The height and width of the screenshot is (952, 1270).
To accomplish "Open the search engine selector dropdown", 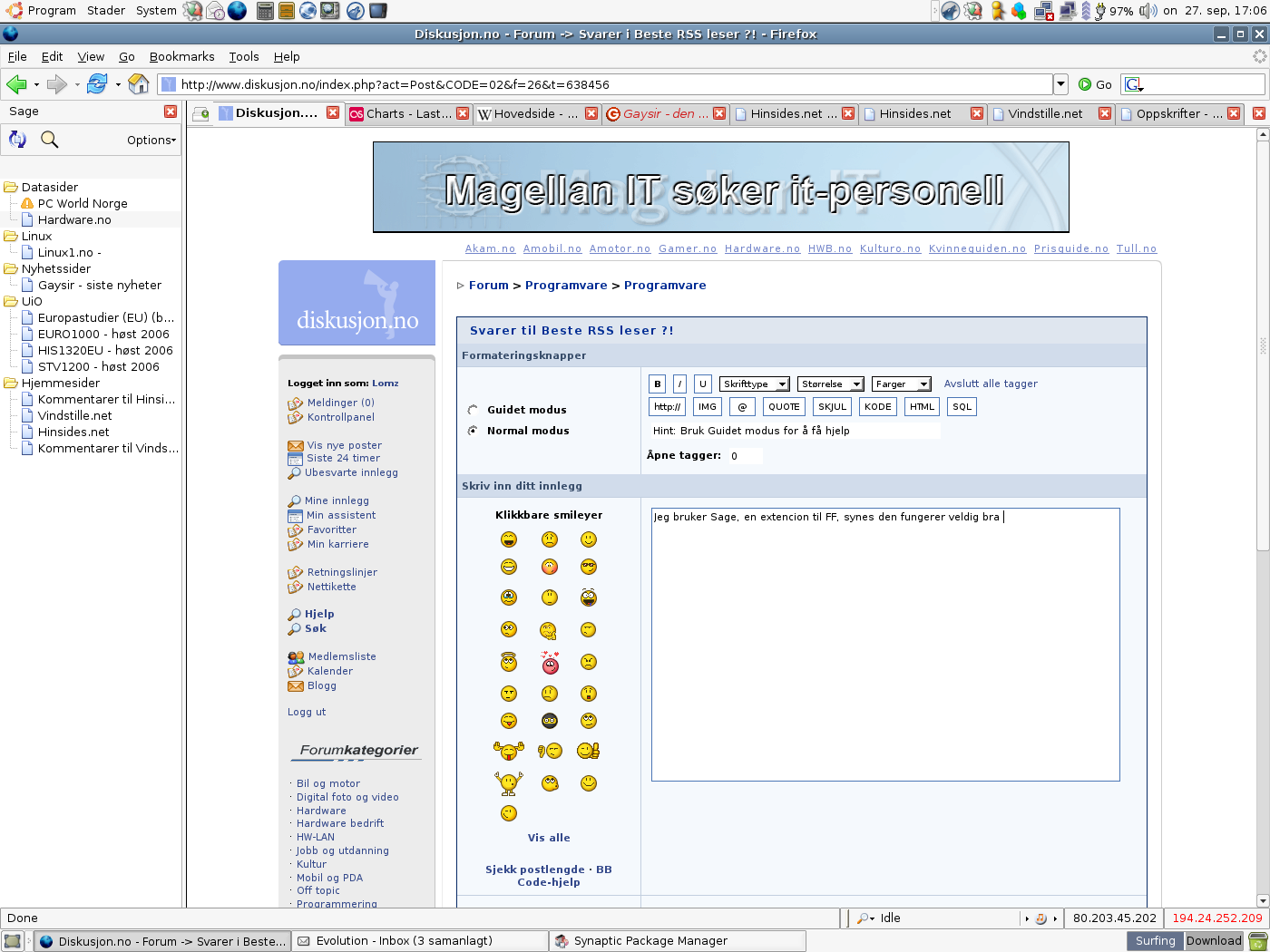I will 1135,84.
